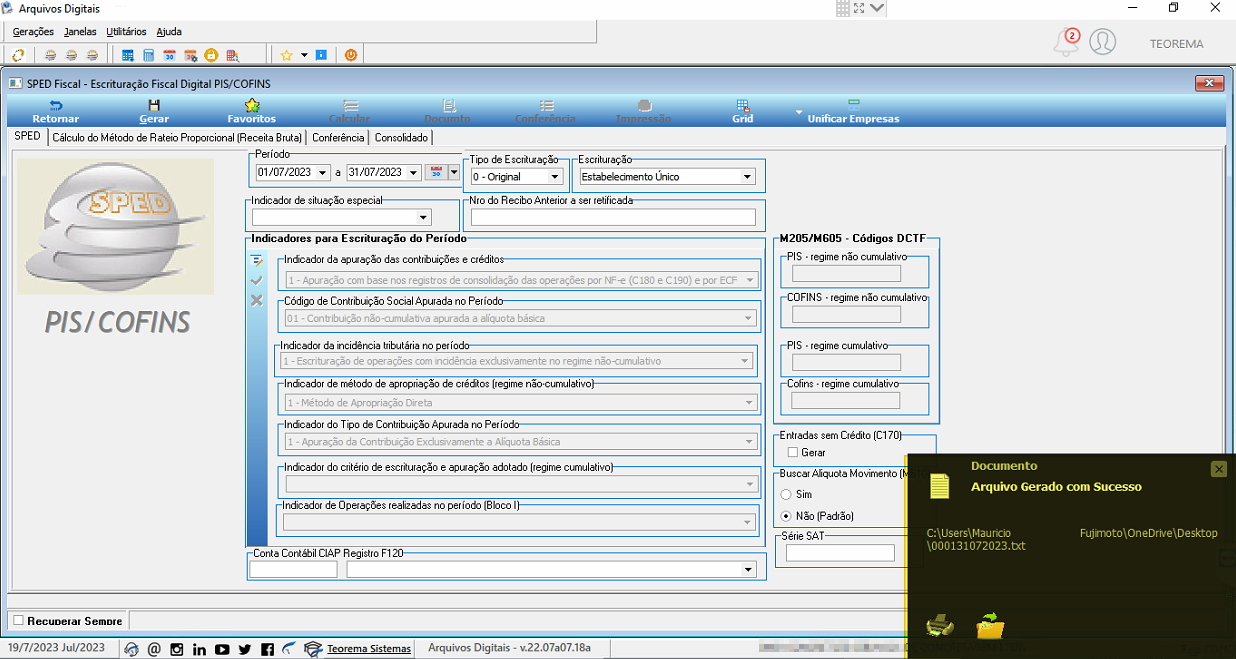1236x659 pixels.
Task: Click the Série SAT input field
Action: tap(840, 553)
